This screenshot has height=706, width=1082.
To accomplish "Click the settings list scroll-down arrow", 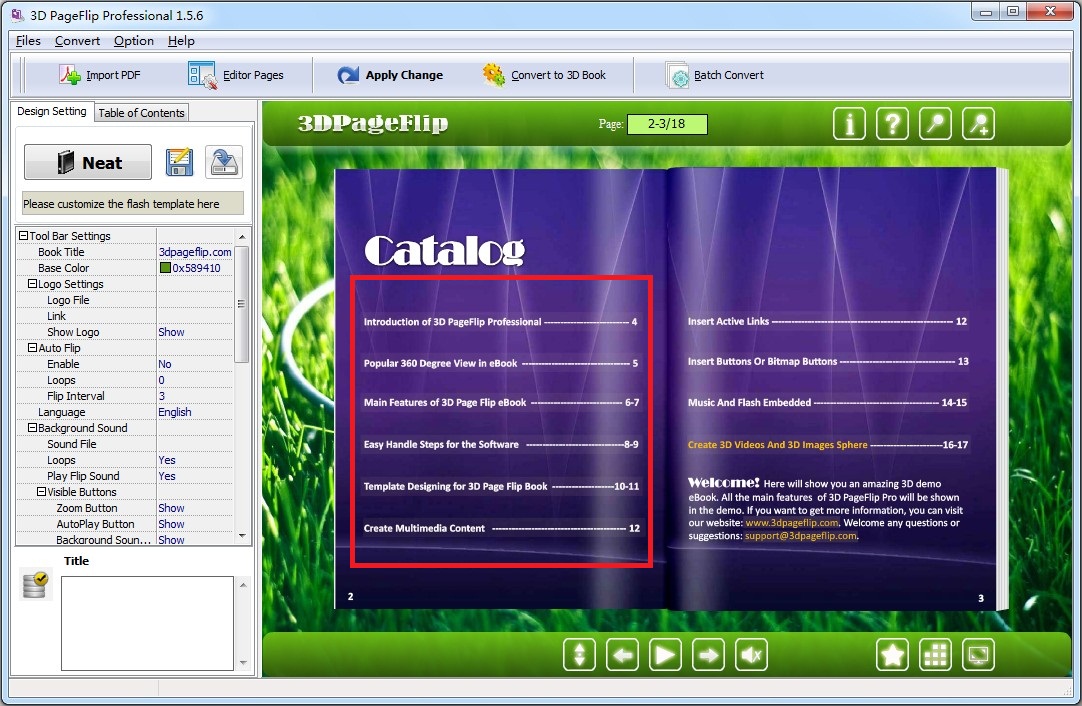I will [242, 536].
